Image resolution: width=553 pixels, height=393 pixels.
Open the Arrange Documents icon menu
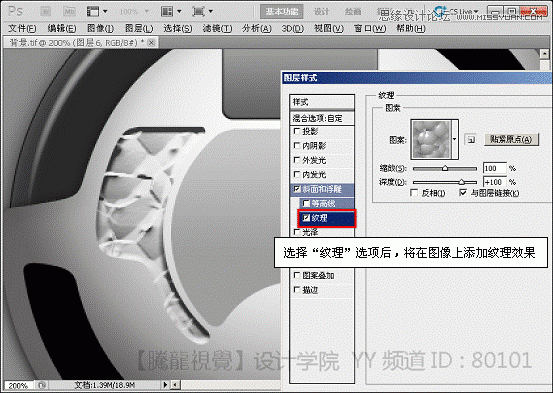click(171, 12)
